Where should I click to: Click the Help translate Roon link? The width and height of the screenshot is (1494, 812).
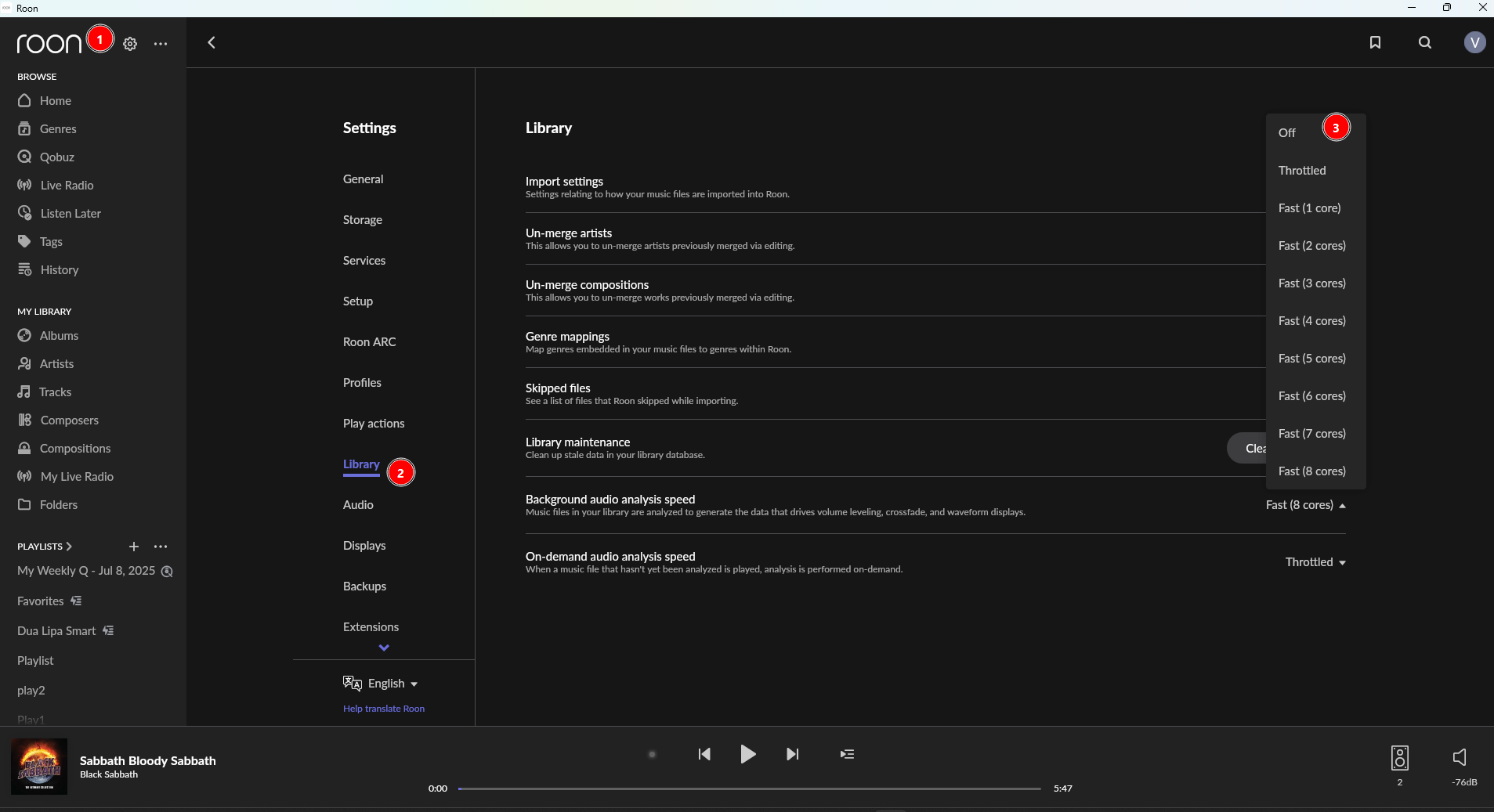pyautogui.click(x=384, y=709)
